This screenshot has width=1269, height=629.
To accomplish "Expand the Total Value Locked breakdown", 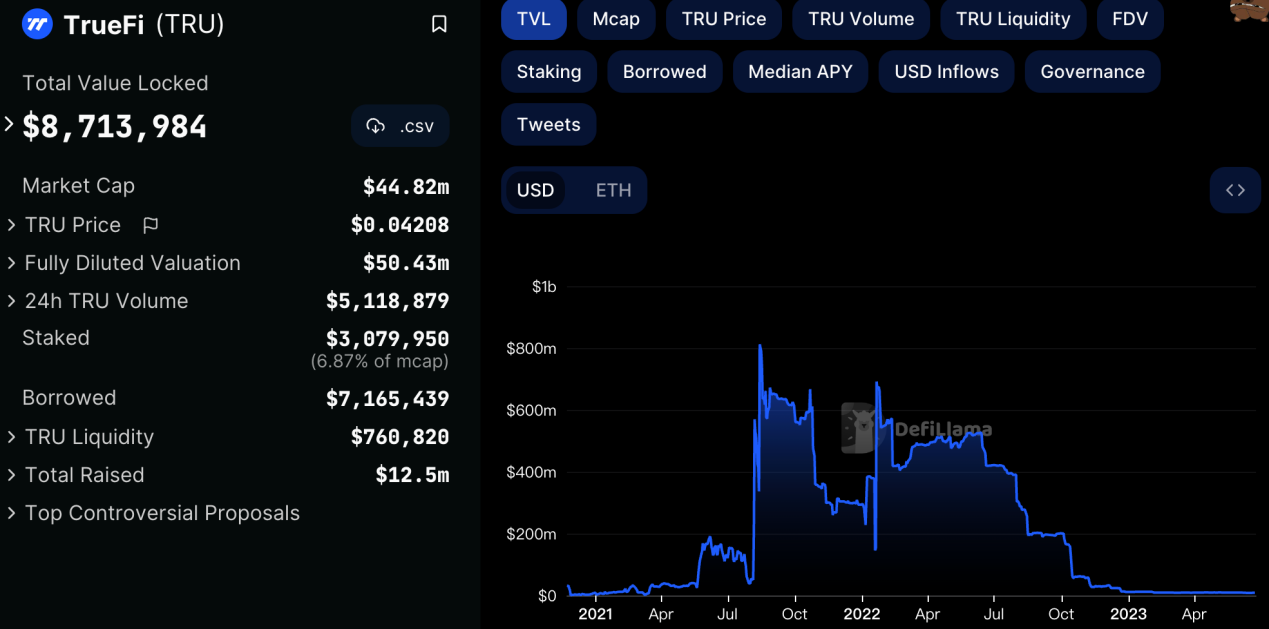I will [x=10, y=125].
